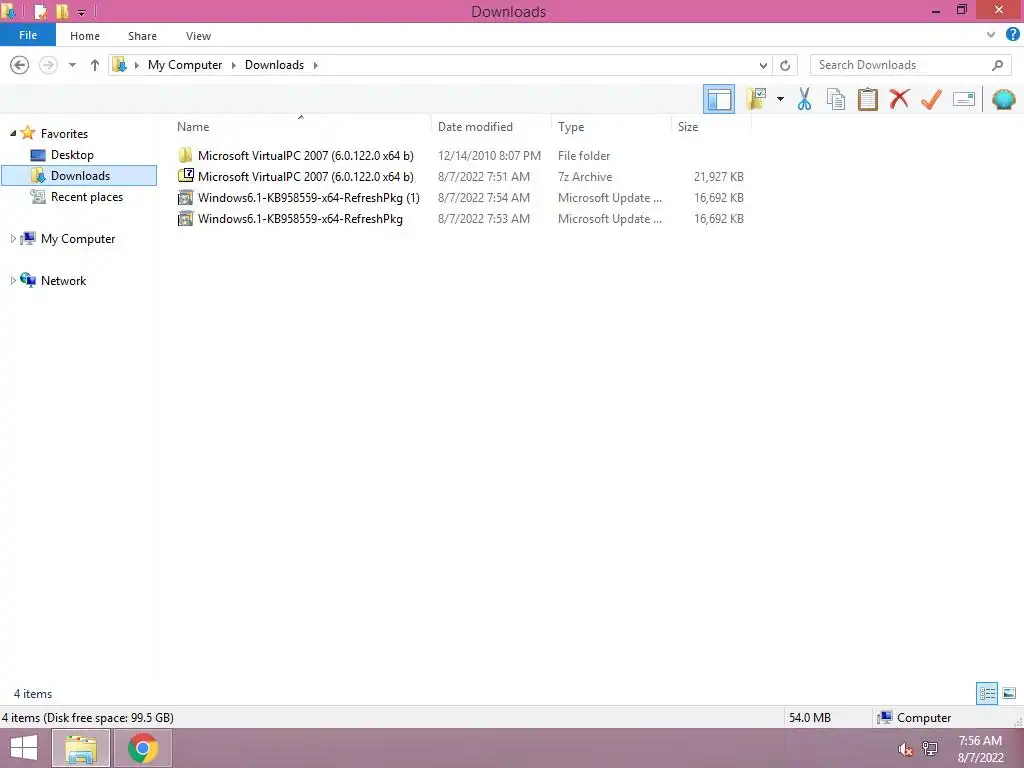
Task: Toggle the navigation pane layout button
Action: [718, 99]
